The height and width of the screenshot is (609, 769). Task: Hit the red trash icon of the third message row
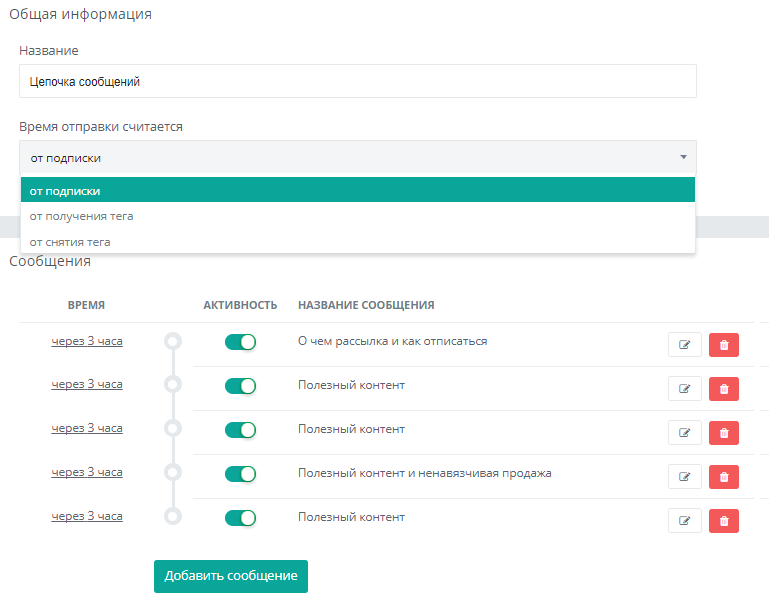tap(724, 432)
